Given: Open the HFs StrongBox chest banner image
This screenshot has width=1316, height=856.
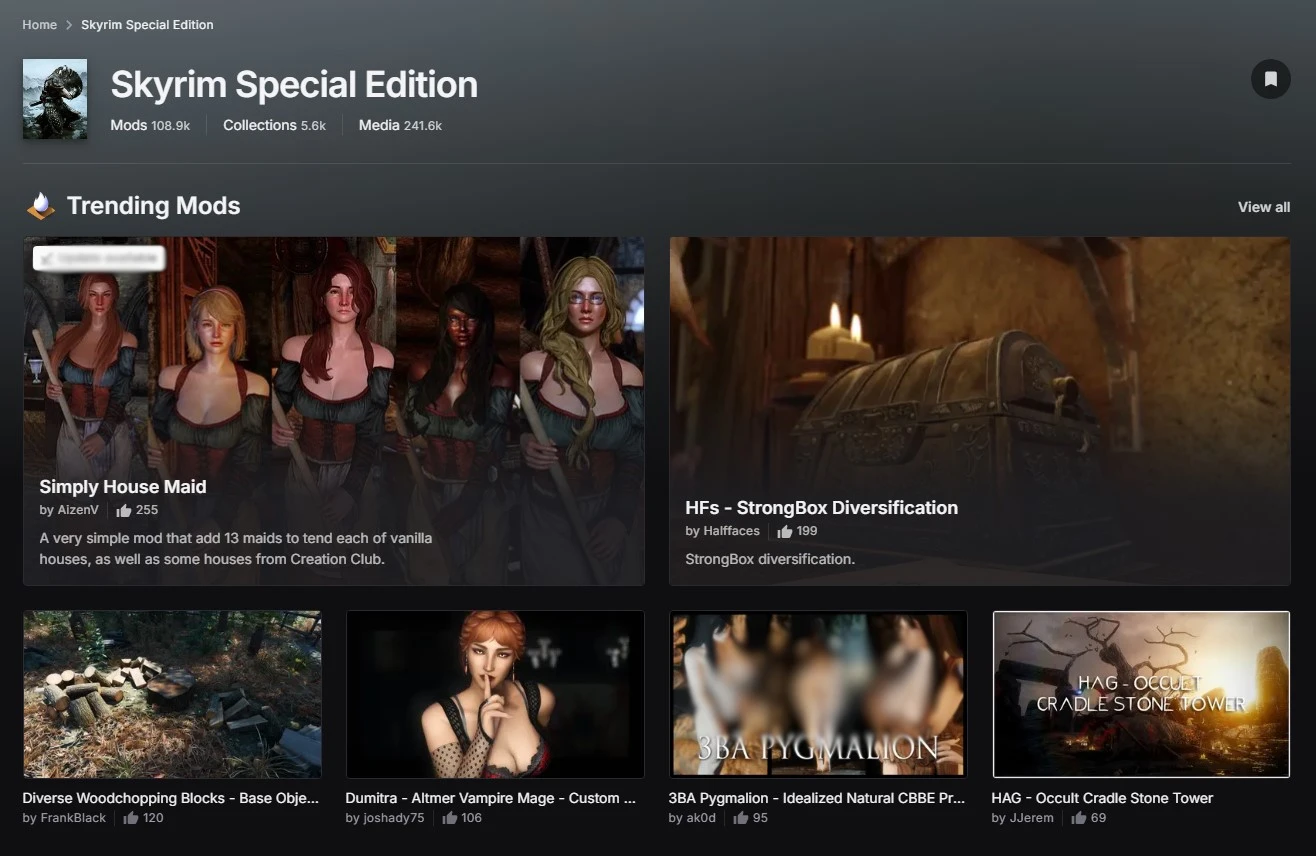Looking at the screenshot, I should tap(980, 411).
